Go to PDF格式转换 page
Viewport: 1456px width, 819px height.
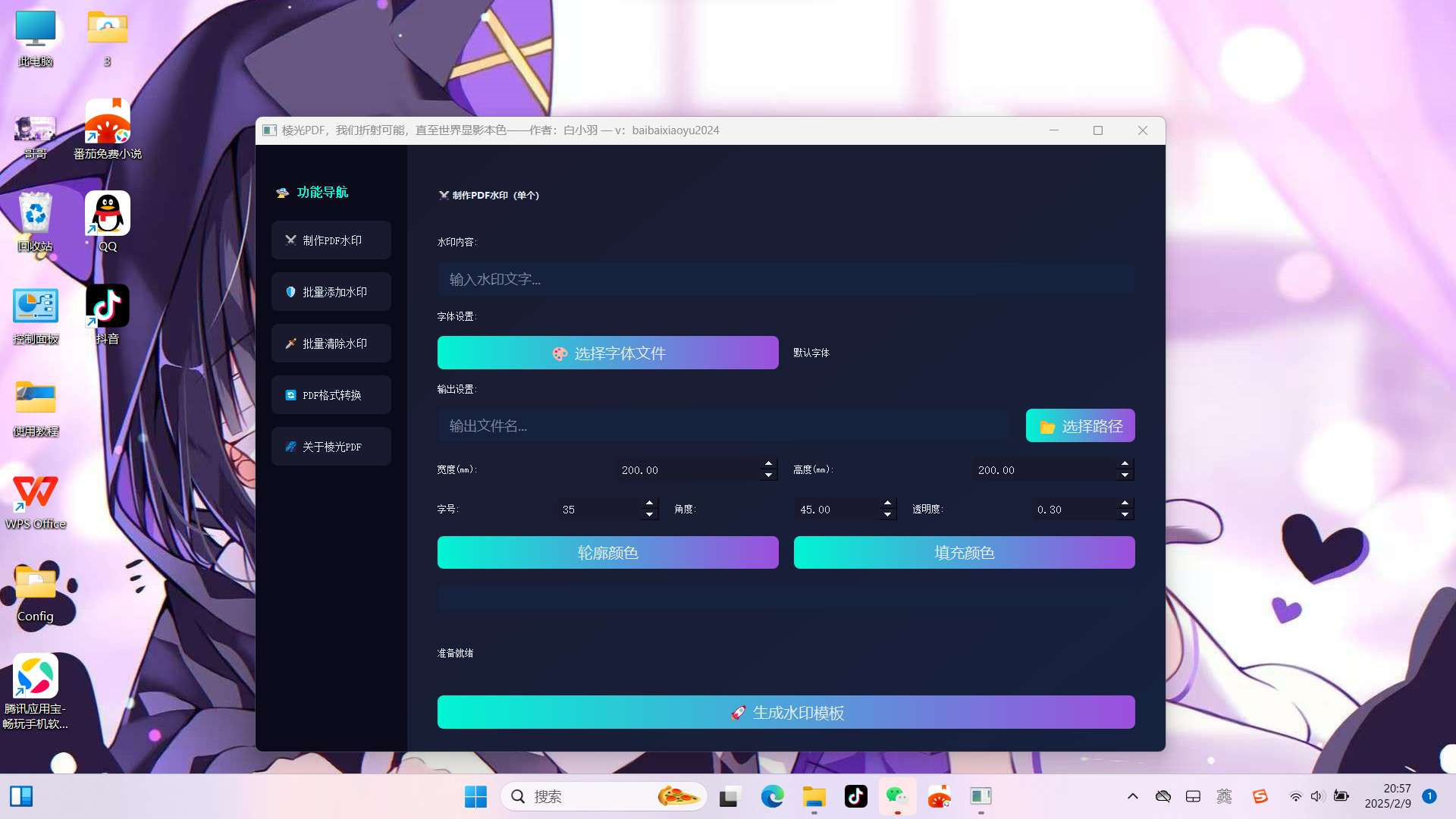331,395
